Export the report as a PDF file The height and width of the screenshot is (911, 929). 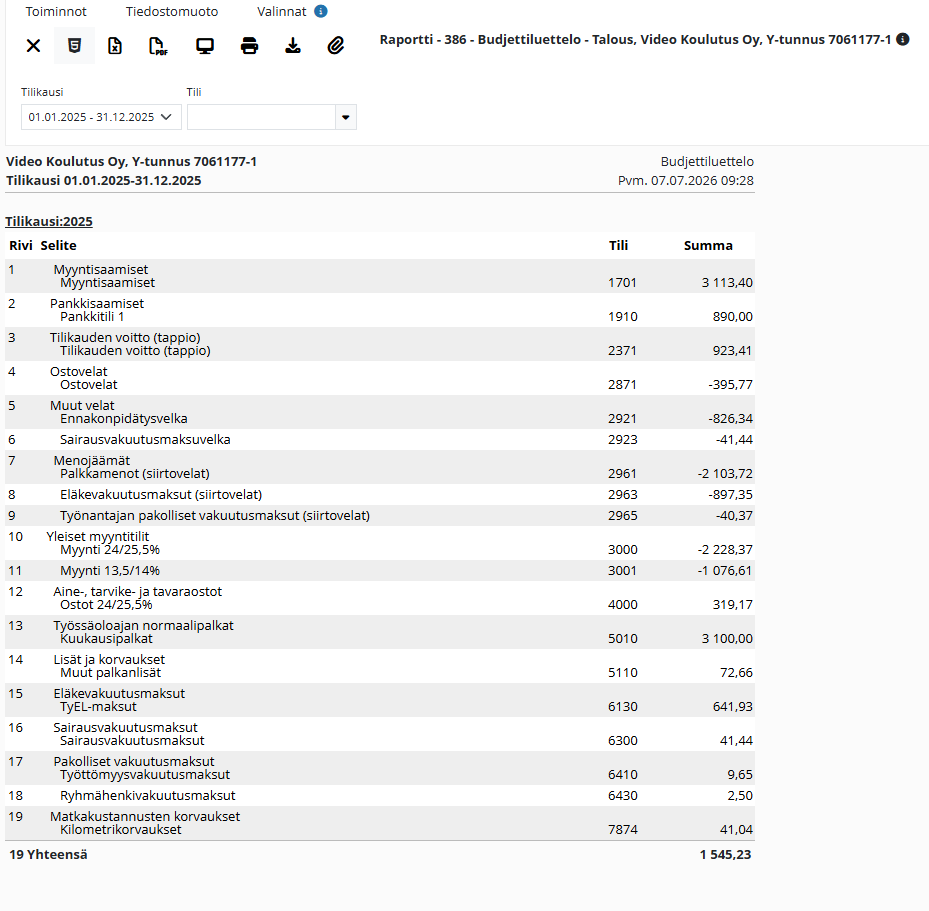[158, 46]
